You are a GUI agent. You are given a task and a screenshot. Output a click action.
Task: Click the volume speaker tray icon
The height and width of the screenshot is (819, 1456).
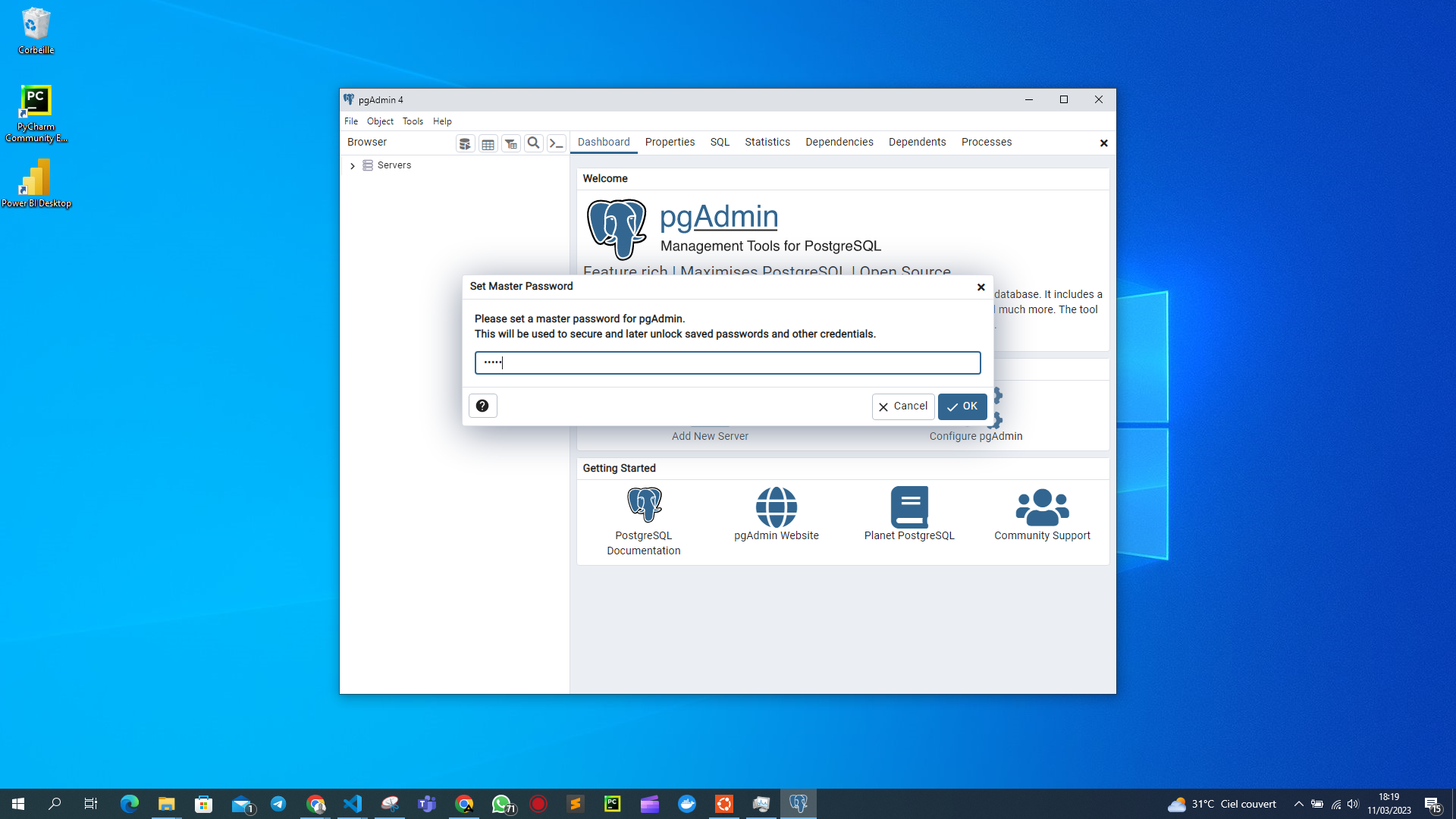coord(1354,804)
